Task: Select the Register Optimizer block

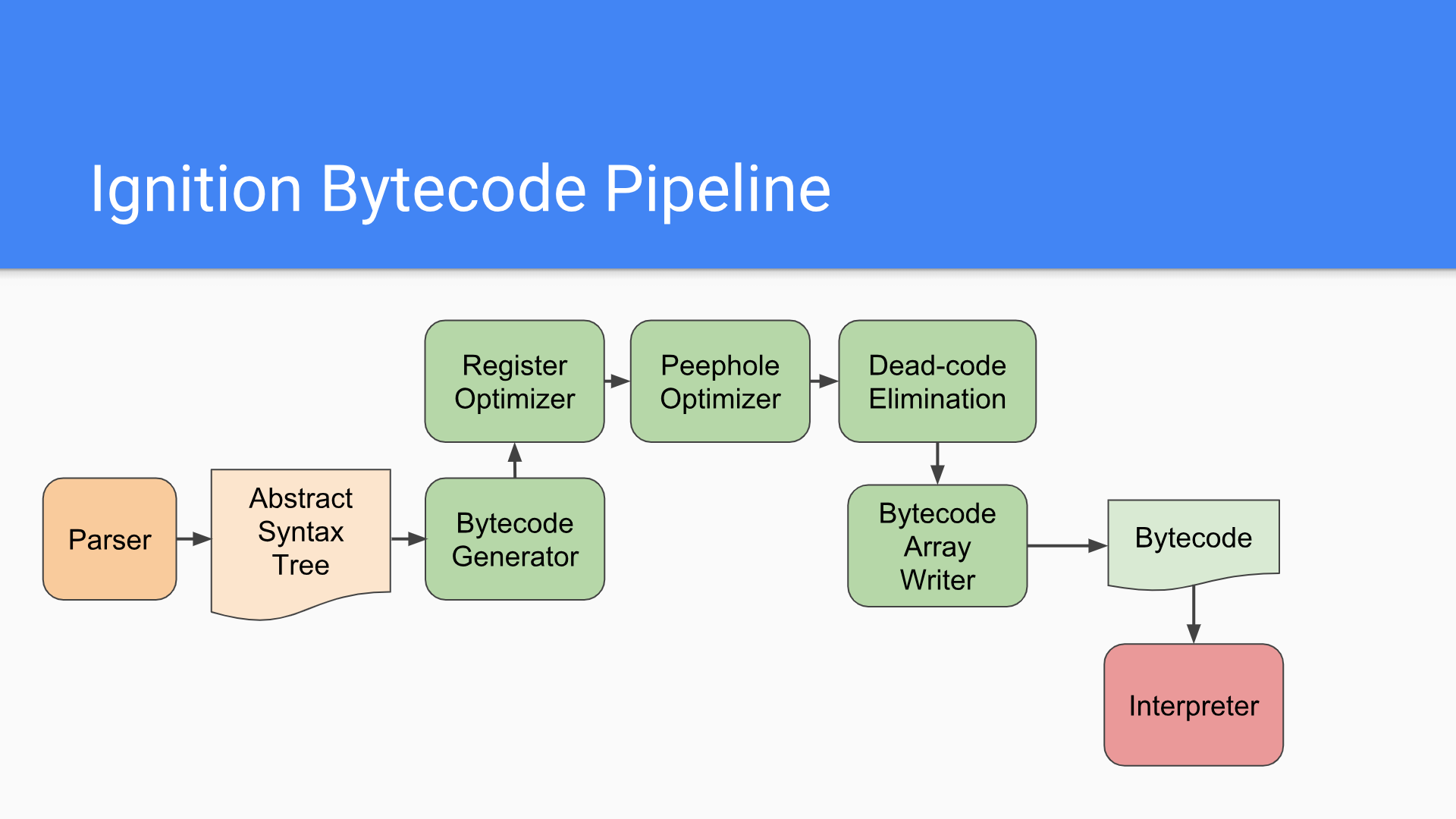Action: tap(514, 381)
